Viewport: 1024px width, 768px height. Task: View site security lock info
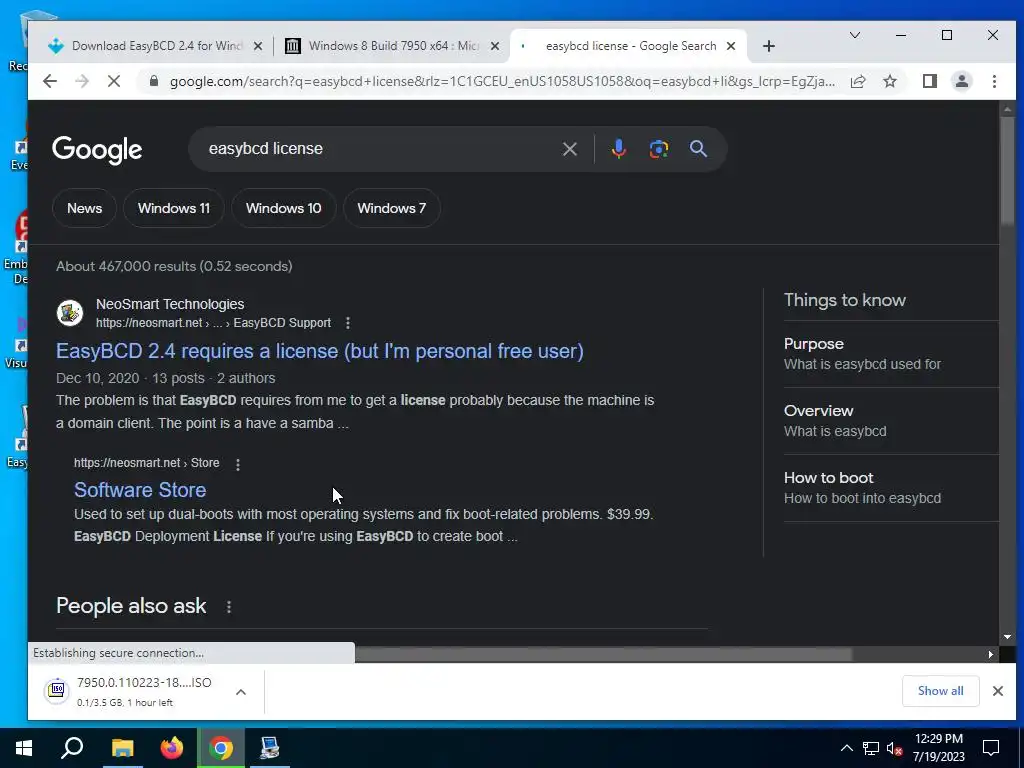(x=153, y=81)
